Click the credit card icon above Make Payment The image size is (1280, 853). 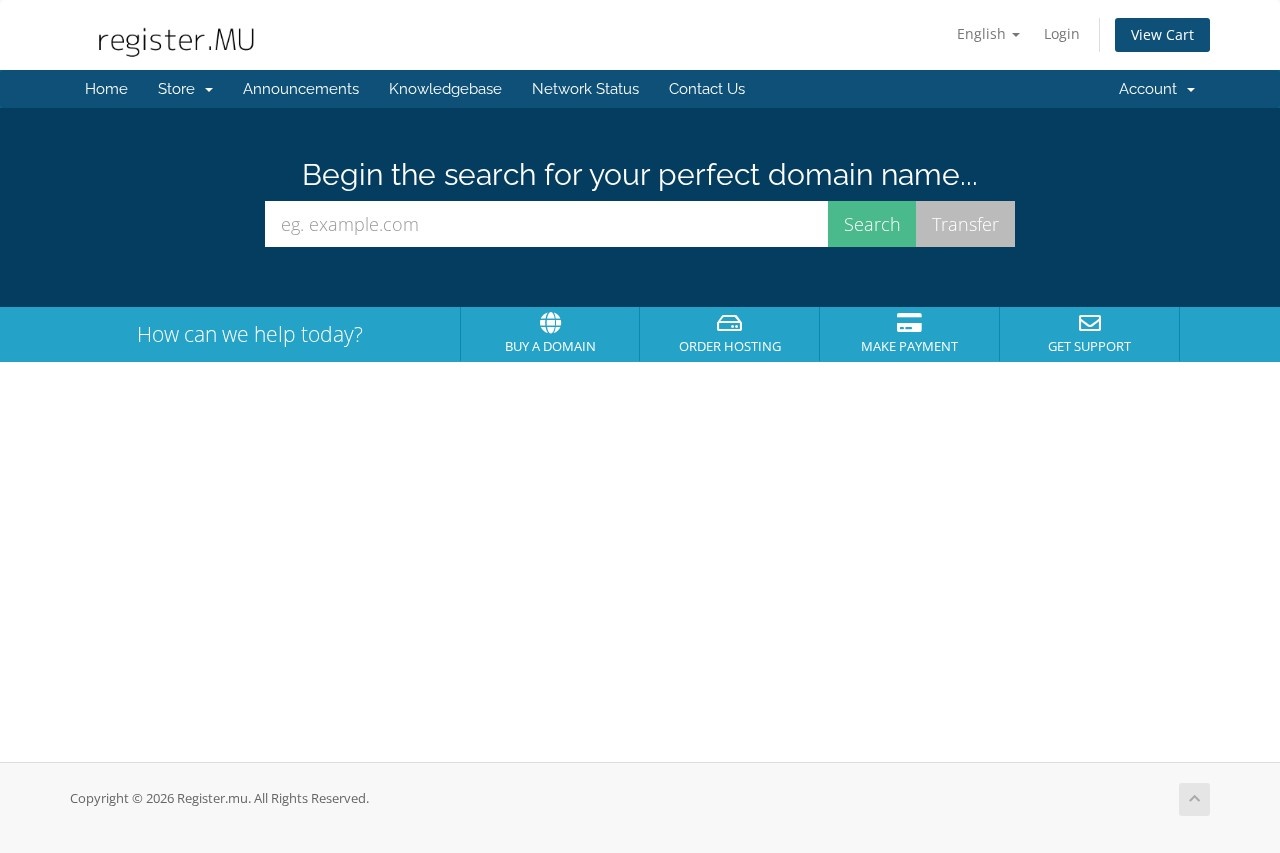pyautogui.click(x=909, y=322)
